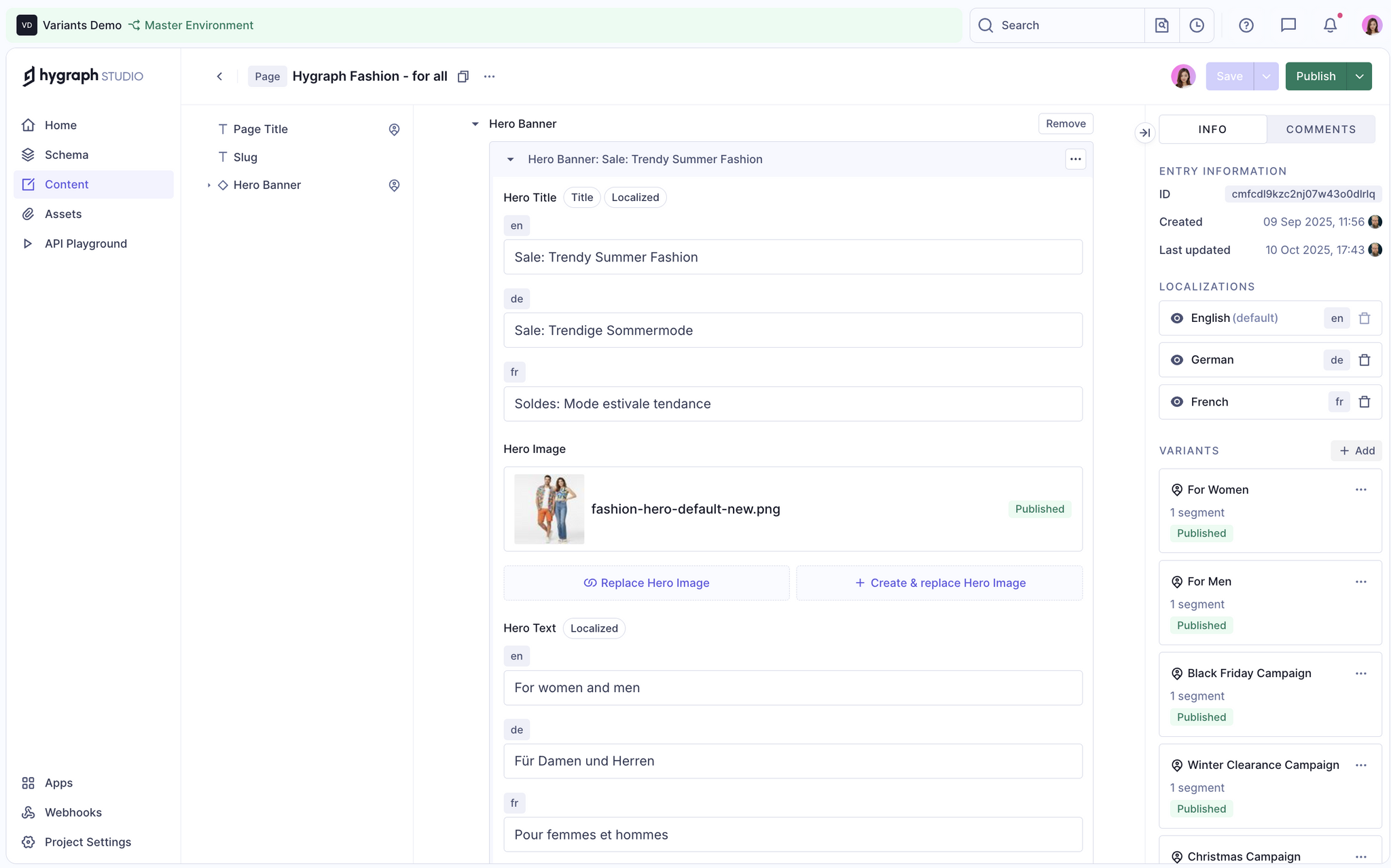Click Add to create a new variant
Screen dimensions: 1391x868
pos(1356,450)
